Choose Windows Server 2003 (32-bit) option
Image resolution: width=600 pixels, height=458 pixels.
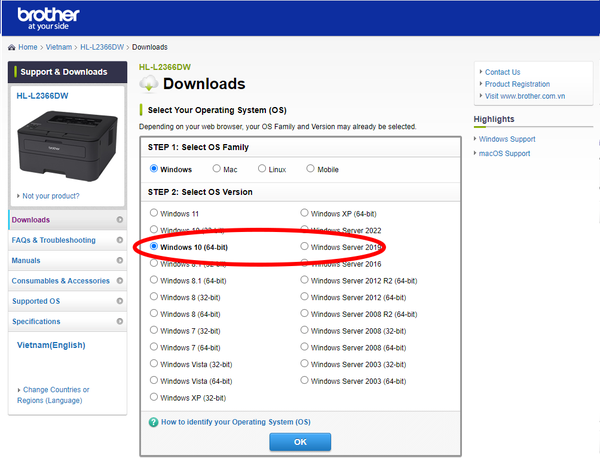[x=304, y=363]
